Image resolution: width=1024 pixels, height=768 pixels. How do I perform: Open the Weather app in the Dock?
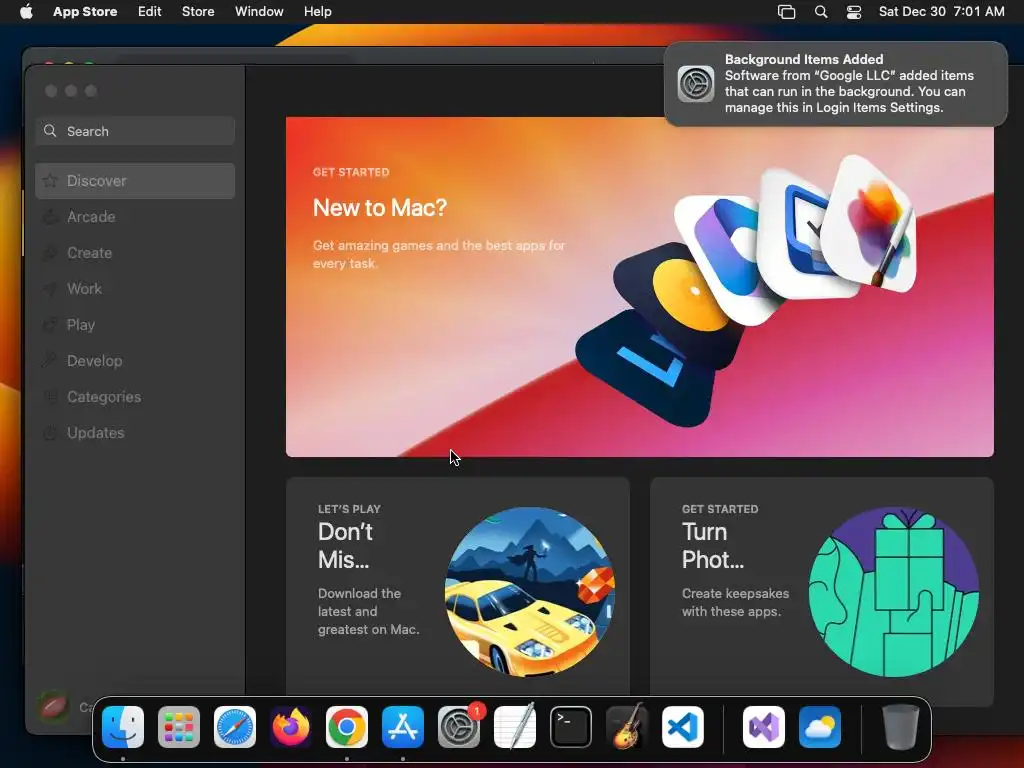click(820, 727)
